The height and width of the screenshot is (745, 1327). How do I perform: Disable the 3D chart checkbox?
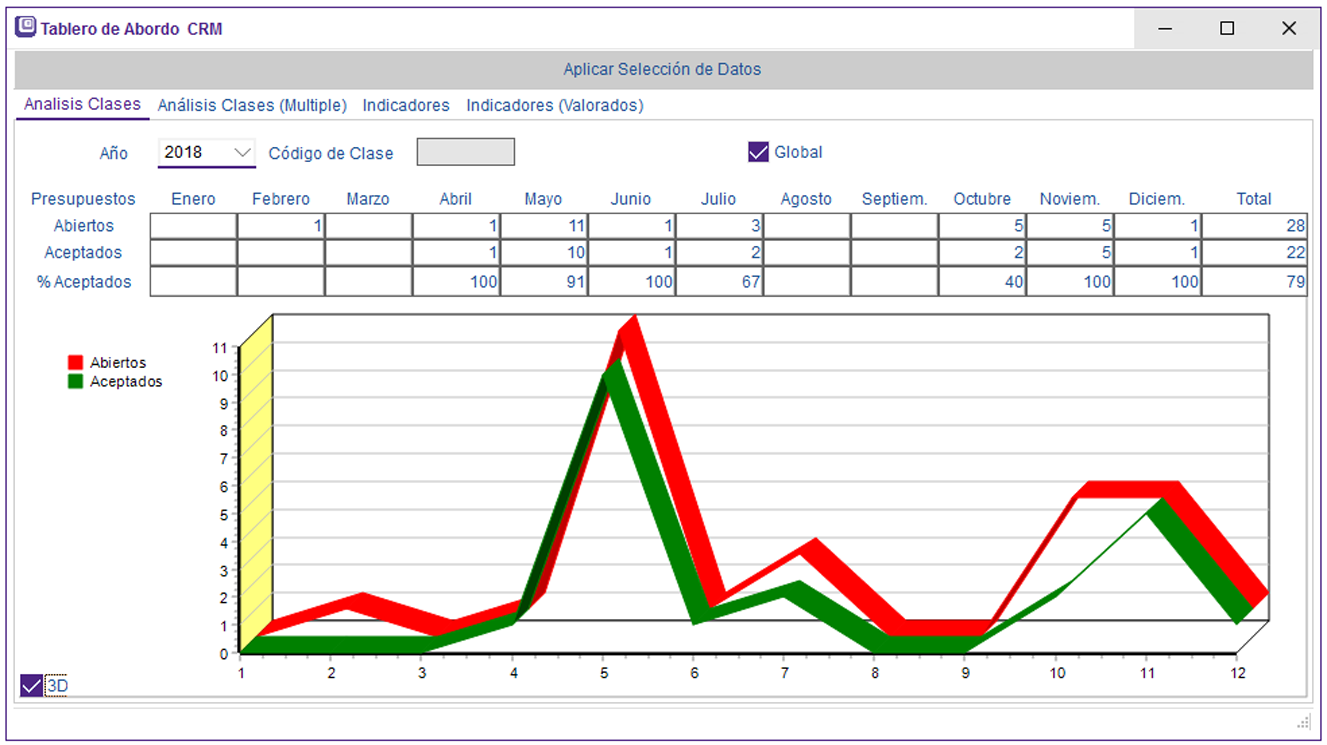click(x=32, y=685)
